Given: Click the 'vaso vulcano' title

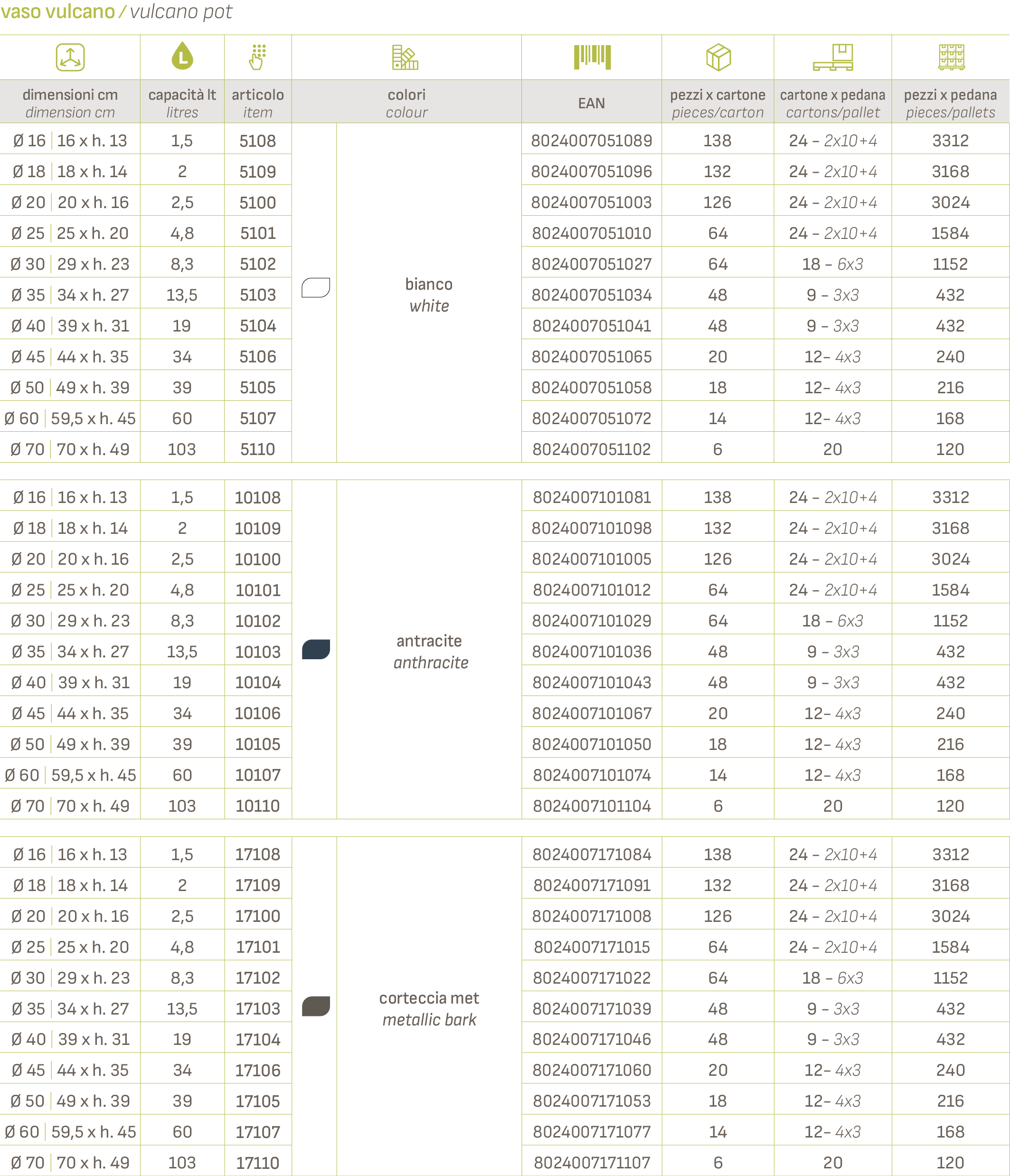Looking at the screenshot, I should point(58,11).
